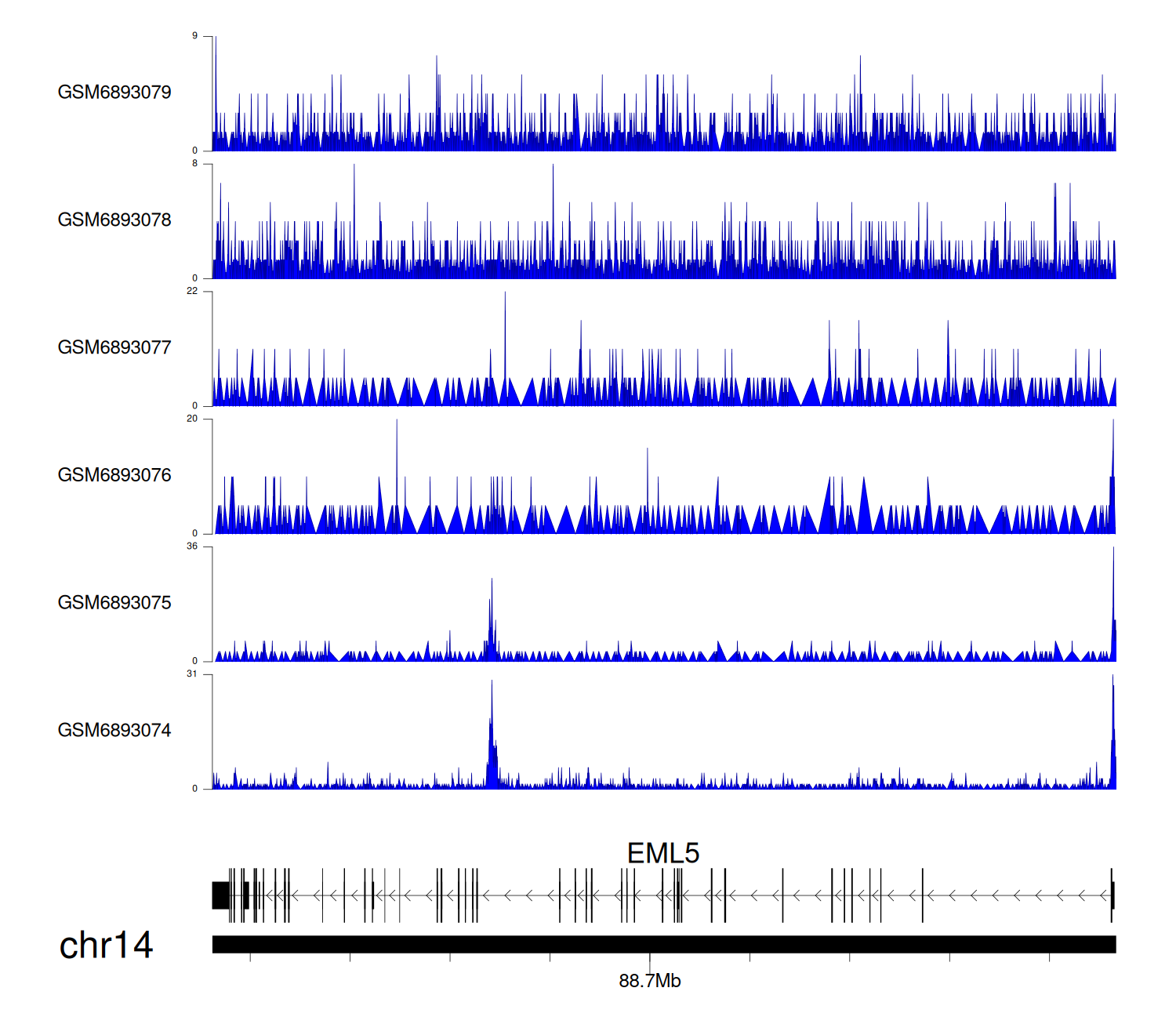Screen dimensions: 1176x1035
Task: Click the GSM6893079 track label
Action: click(x=114, y=93)
